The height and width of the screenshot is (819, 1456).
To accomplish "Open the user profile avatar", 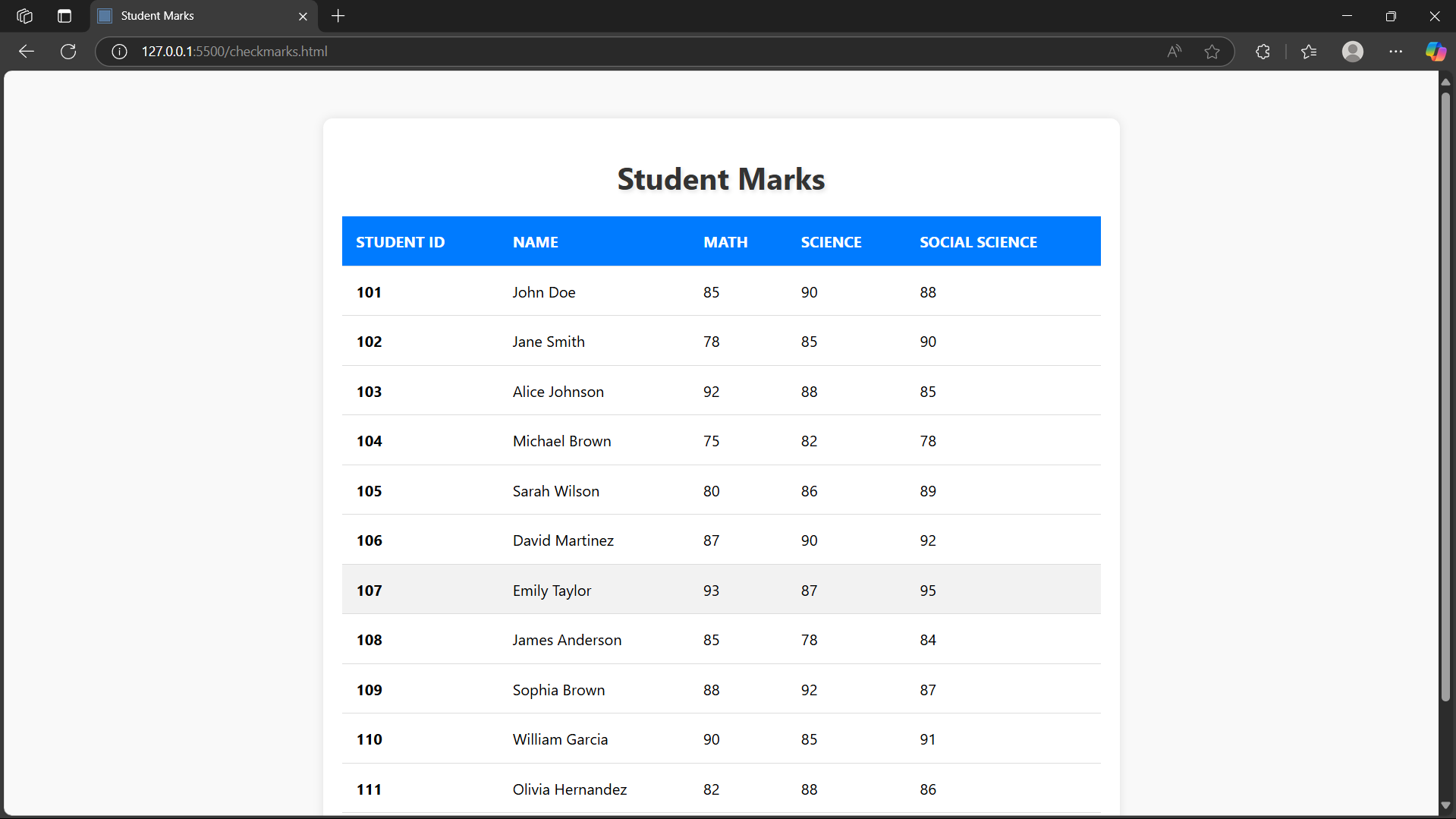I will pos(1352,52).
